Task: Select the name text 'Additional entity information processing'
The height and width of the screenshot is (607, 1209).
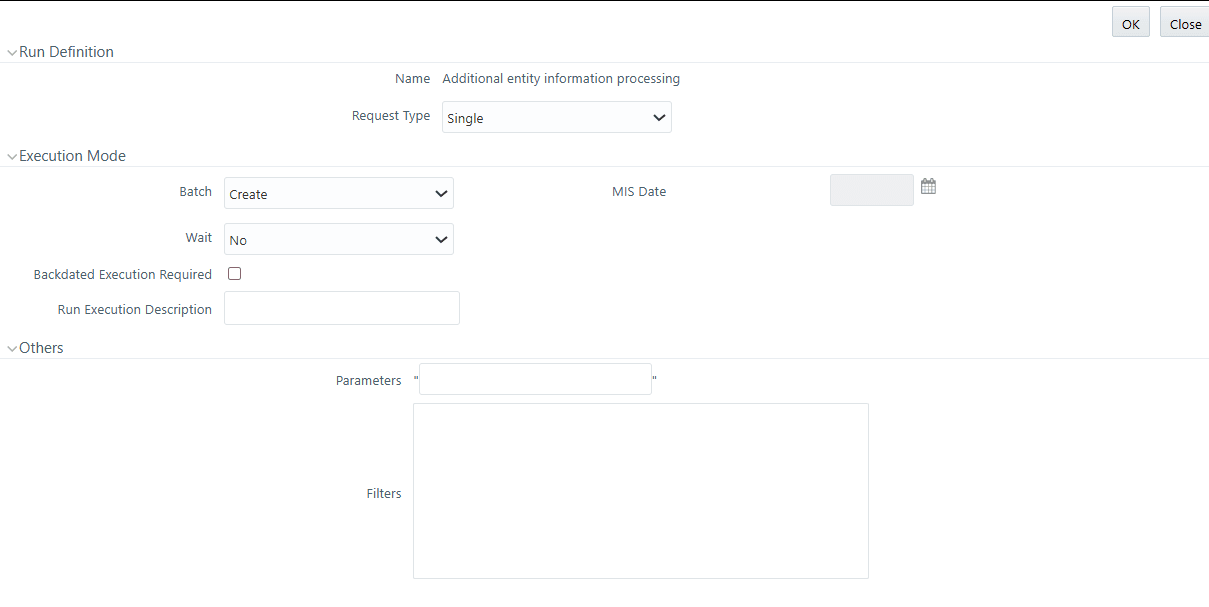Action: (561, 78)
